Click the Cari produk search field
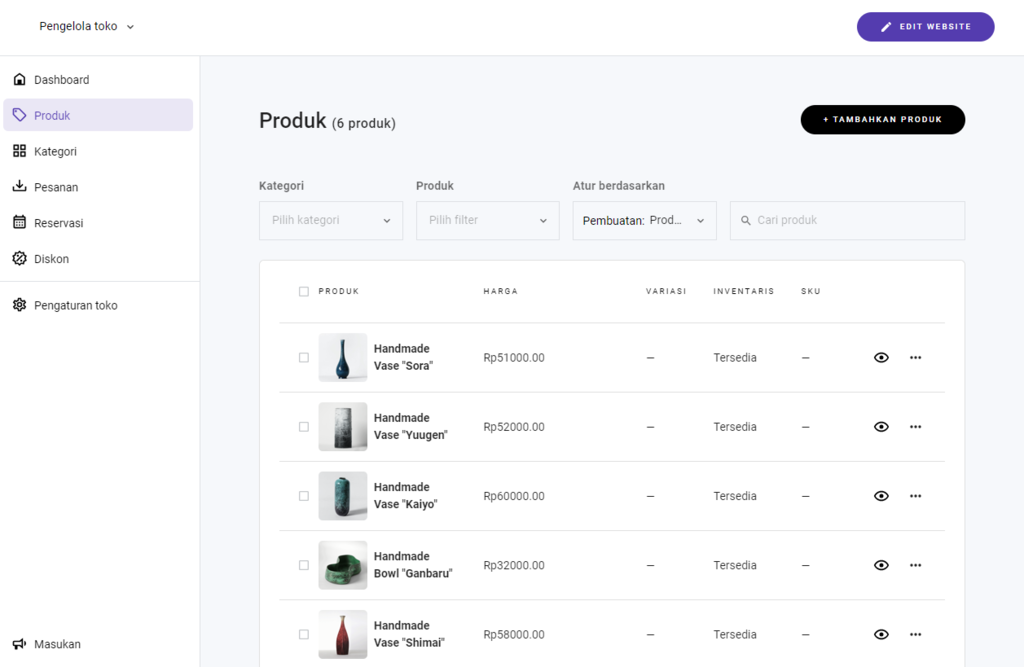 tap(848, 221)
